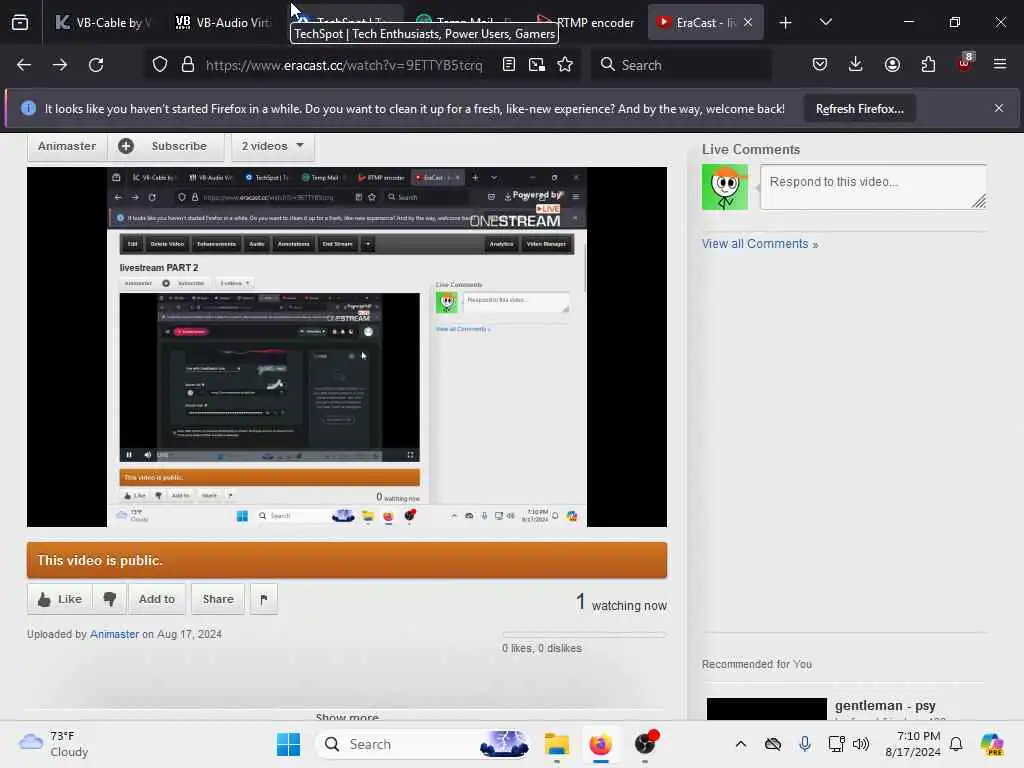Viewport: 1024px width, 768px height.
Task: Expand the 2 videos dropdown
Action: click(x=273, y=146)
